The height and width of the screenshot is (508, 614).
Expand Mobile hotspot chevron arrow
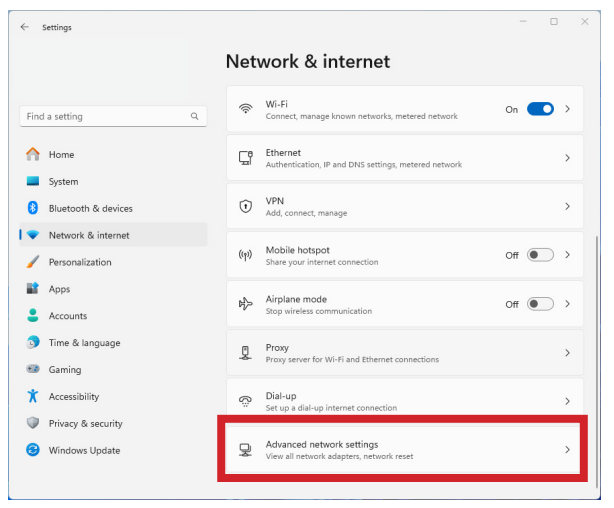pos(567,255)
